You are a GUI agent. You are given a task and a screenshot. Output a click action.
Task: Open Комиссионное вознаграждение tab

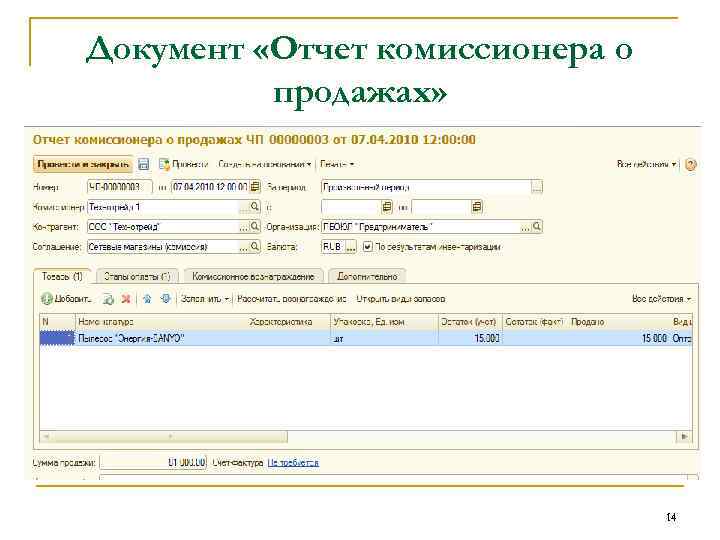[x=253, y=276]
